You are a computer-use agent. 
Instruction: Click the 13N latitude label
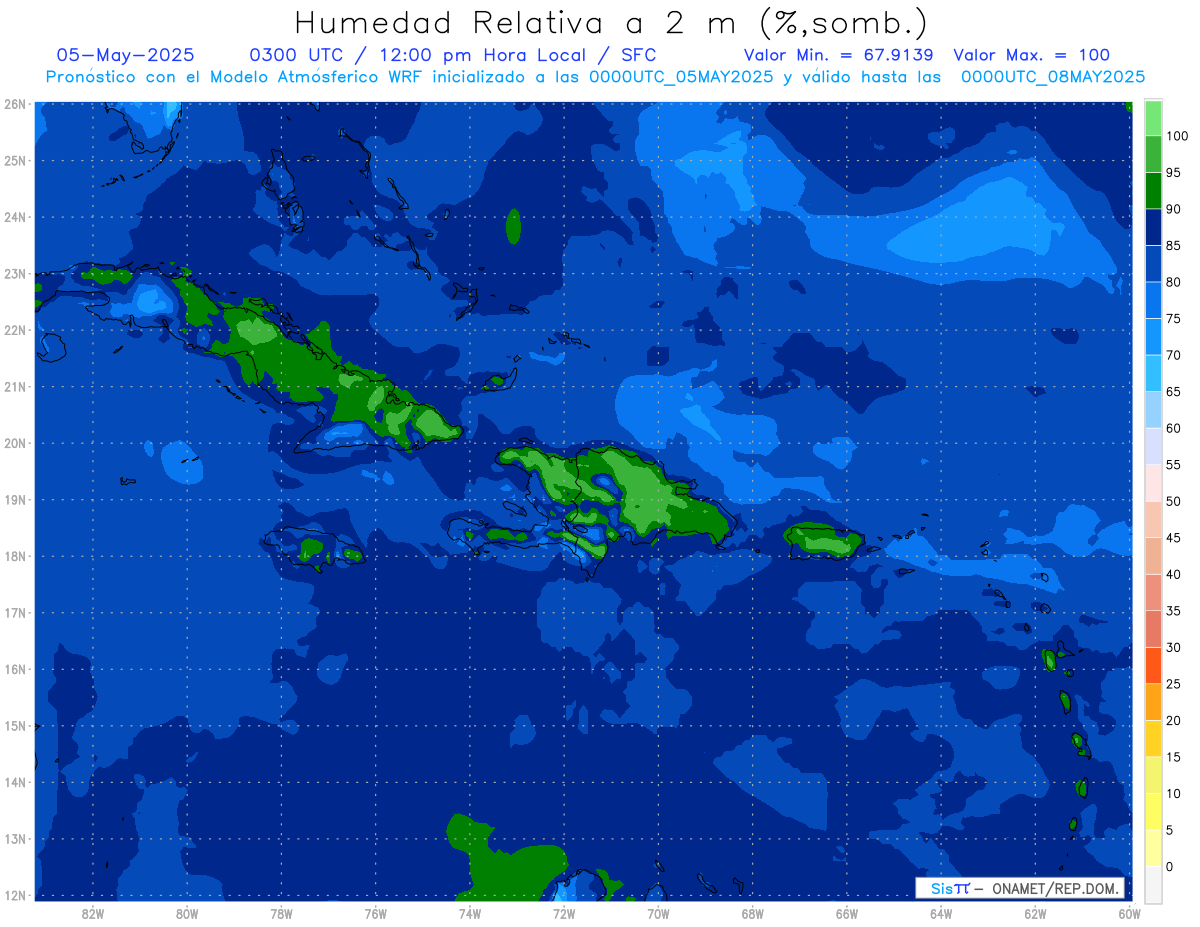15,839
